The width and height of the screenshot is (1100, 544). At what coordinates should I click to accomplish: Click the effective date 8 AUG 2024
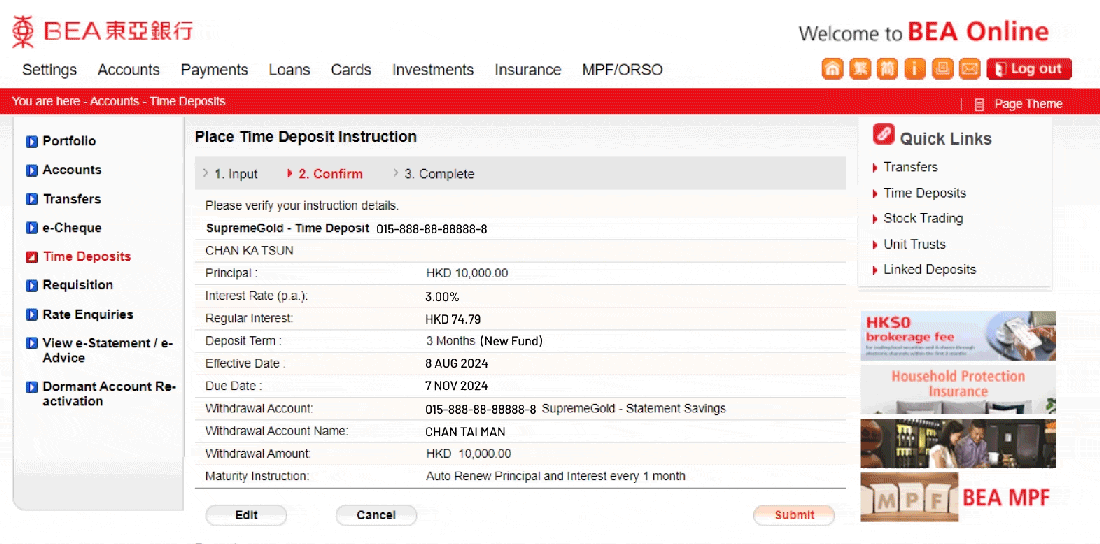457,364
